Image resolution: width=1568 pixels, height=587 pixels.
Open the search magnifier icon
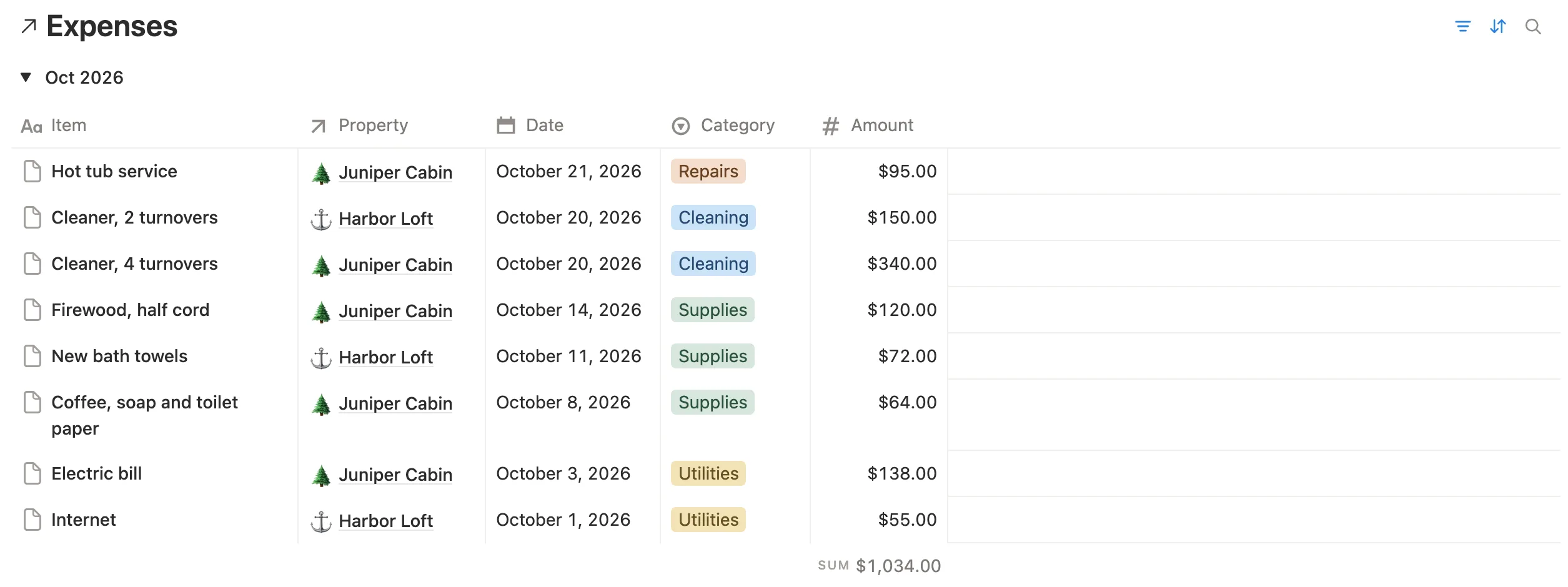1533,26
